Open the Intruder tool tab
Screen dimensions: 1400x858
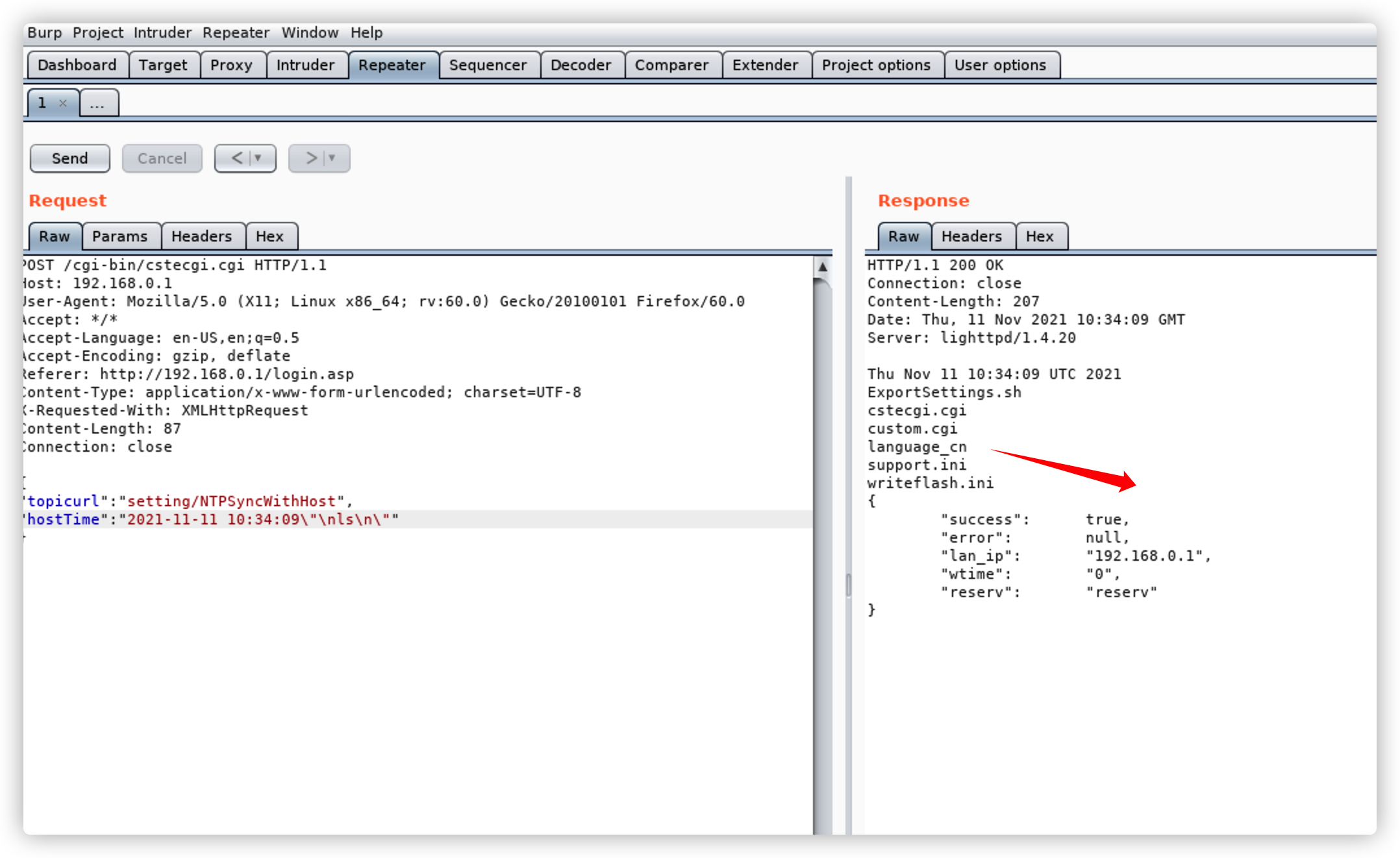click(x=305, y=66)
